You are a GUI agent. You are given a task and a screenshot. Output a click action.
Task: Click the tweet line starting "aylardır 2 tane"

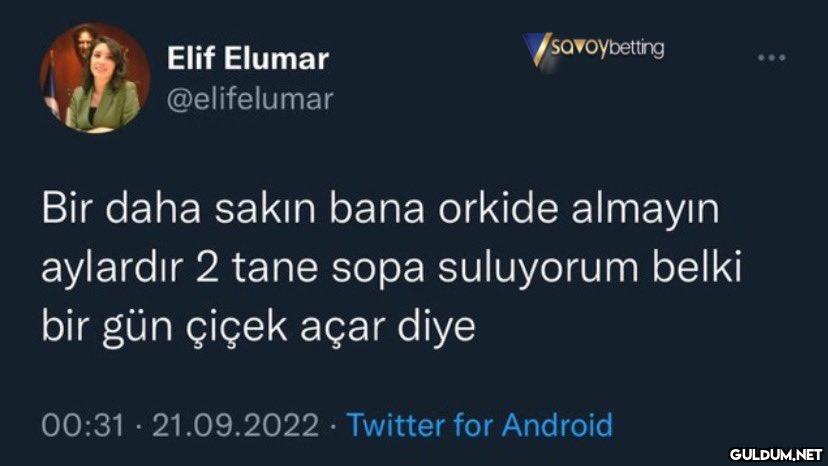click(392, 268)
